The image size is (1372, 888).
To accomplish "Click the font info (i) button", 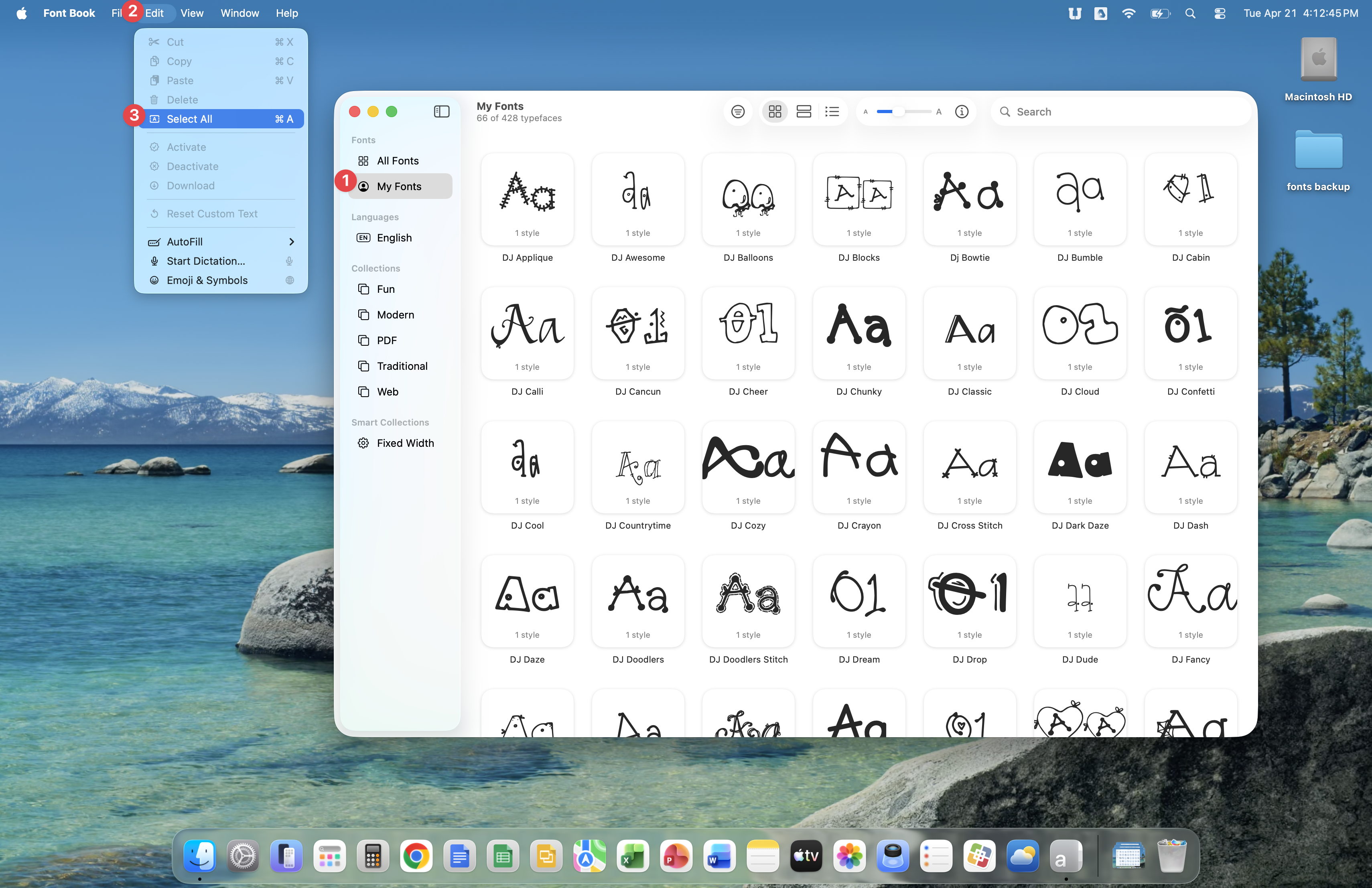I will coord(962,112).
